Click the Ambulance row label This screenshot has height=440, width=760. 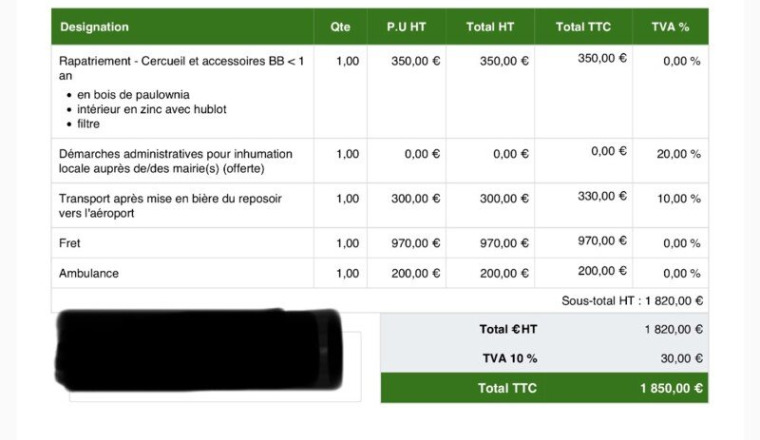click(89, 273)
